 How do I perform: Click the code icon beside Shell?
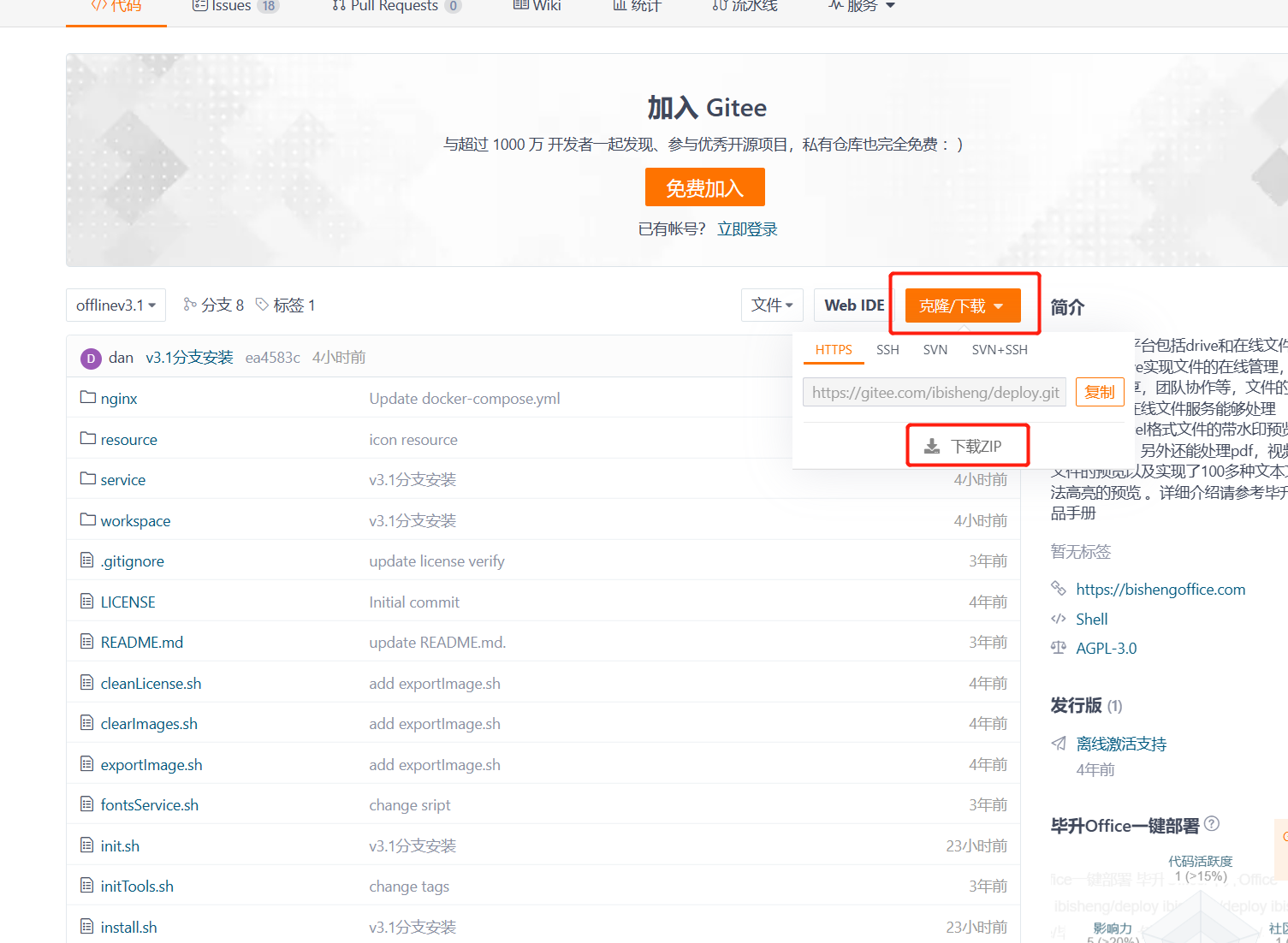point(1059,619)
